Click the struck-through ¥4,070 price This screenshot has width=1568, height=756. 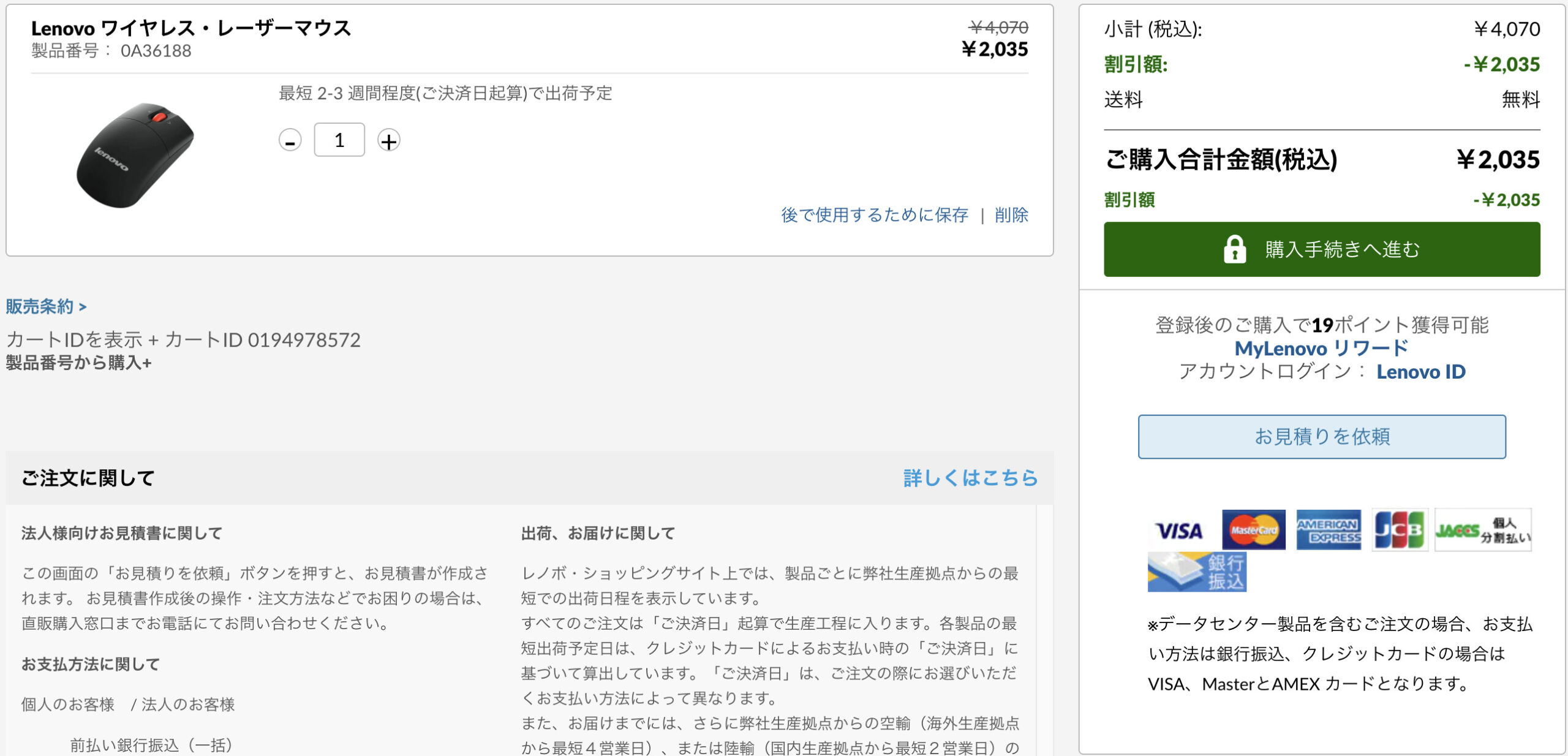[999, 28]
